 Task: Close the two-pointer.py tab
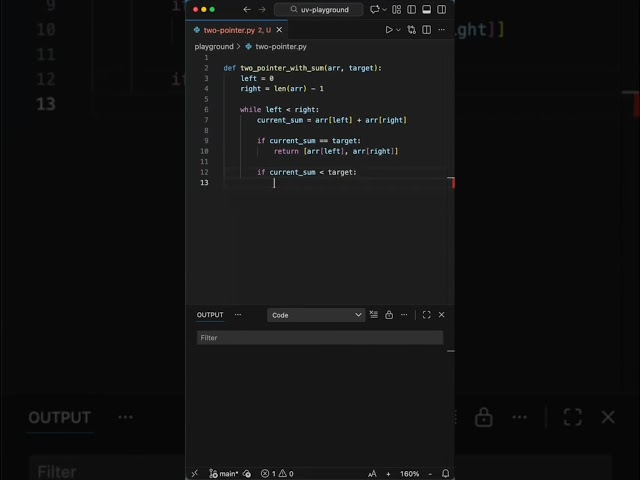pos(279,30)
